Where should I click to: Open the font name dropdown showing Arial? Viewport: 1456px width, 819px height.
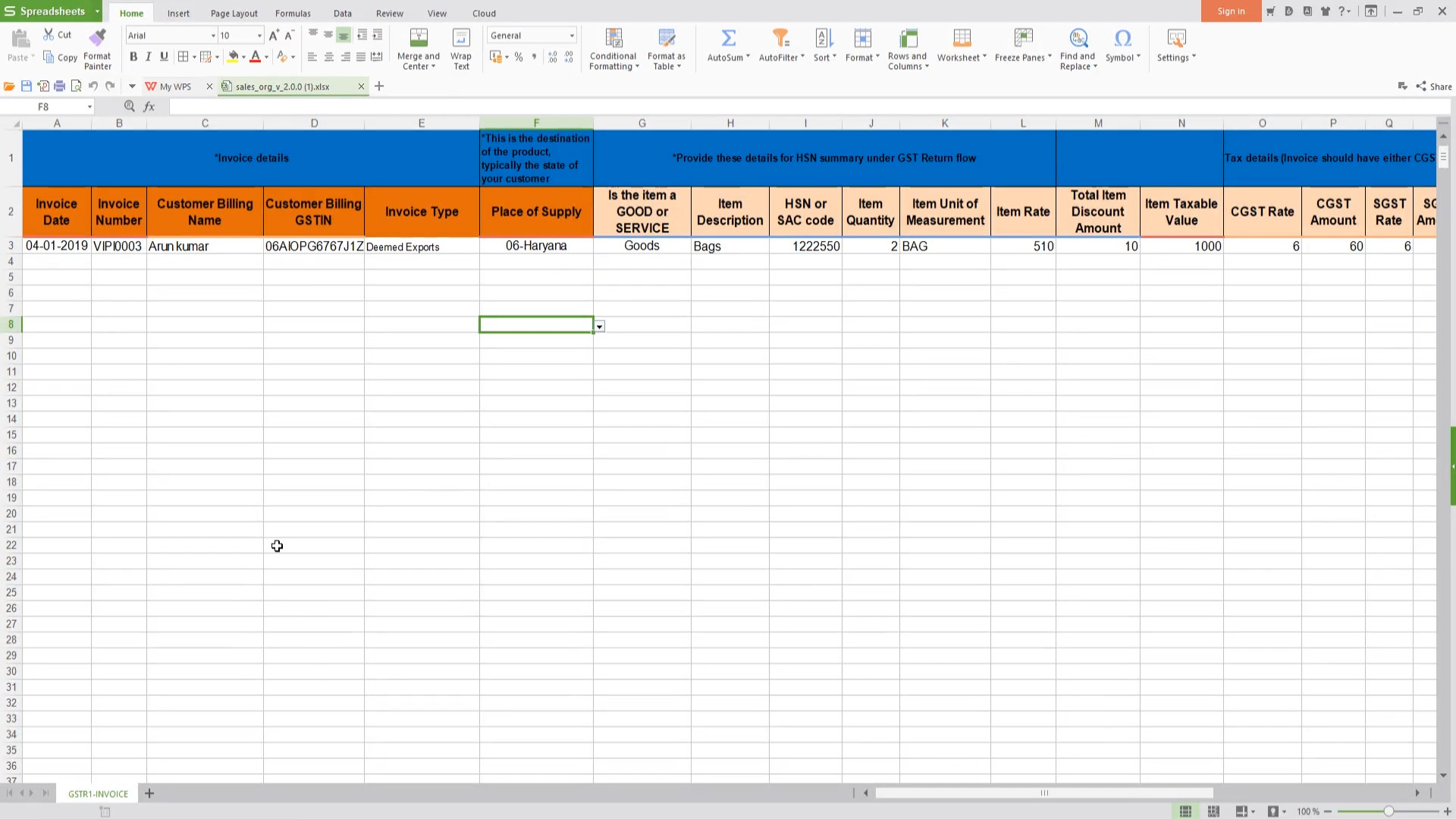pos(213,36)
